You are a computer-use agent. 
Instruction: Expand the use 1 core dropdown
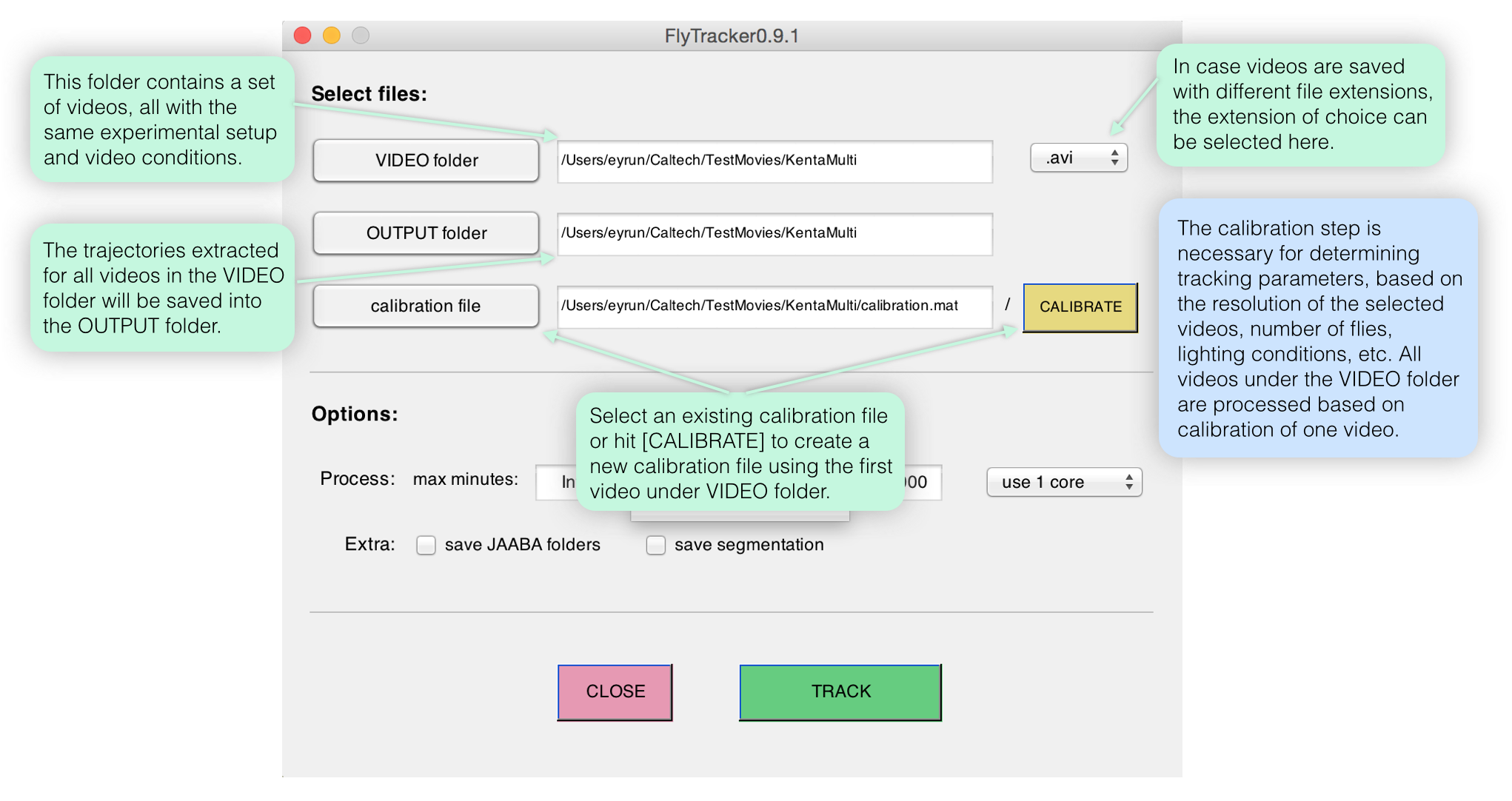[1063, 482]
